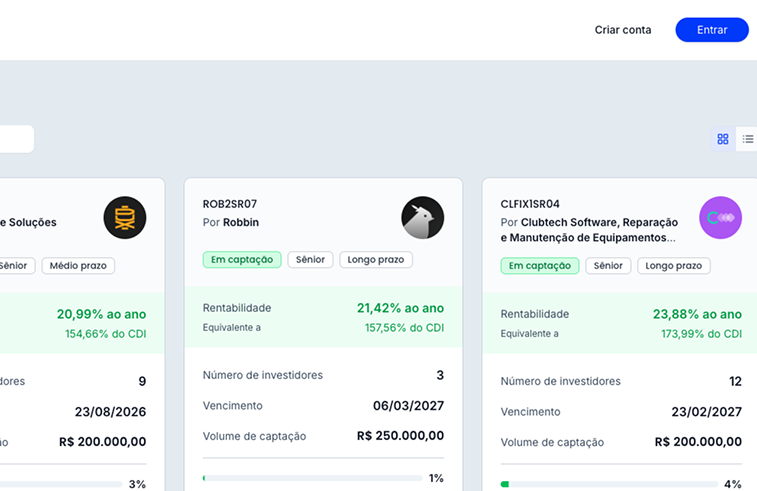Click Clubtech Software issuer name

click(589, 230)
